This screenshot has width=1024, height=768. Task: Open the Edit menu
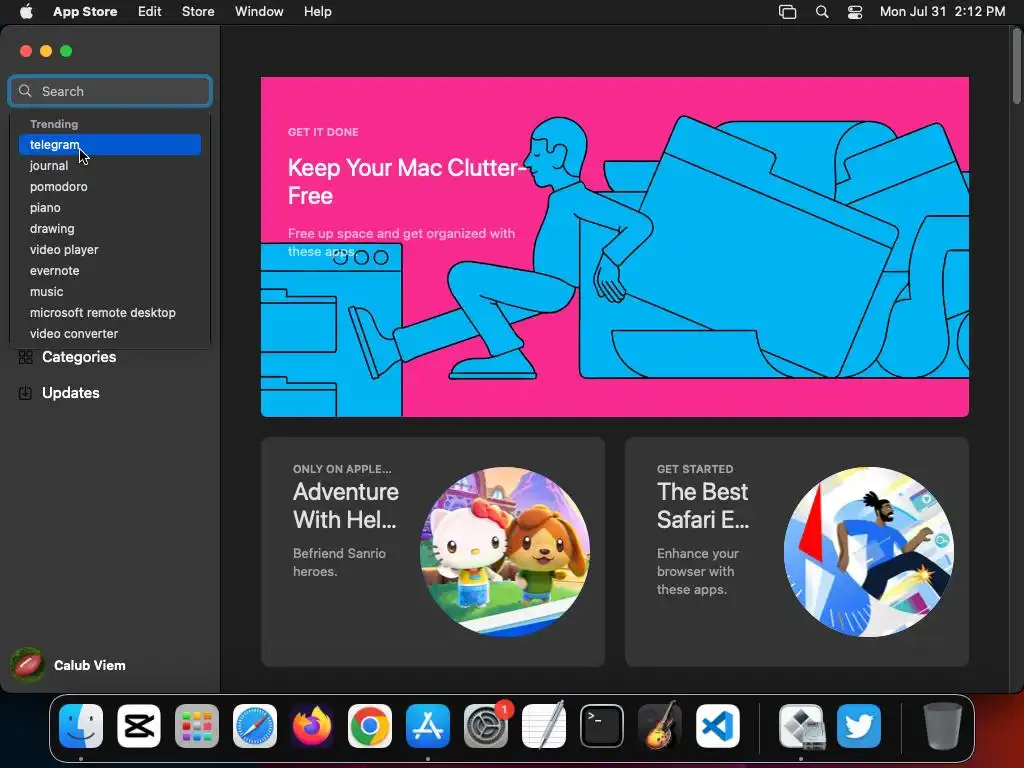[150, 12]
